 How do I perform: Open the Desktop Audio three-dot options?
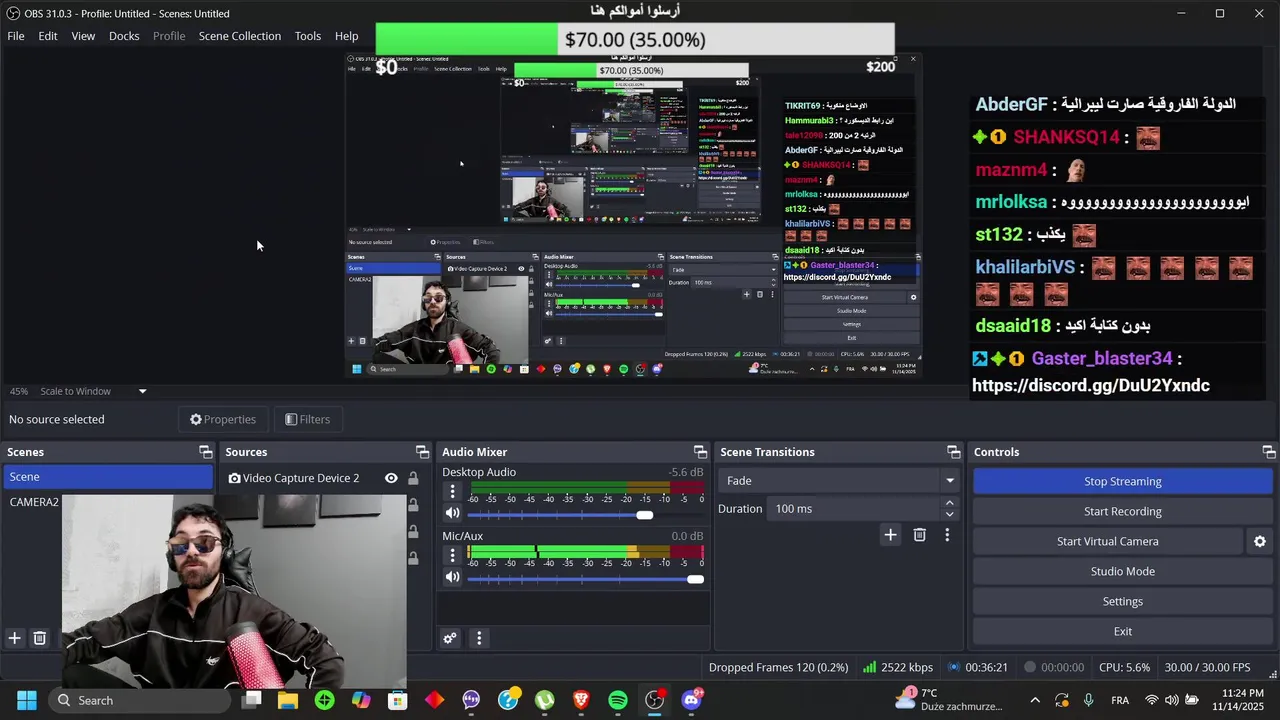point(452,491)
